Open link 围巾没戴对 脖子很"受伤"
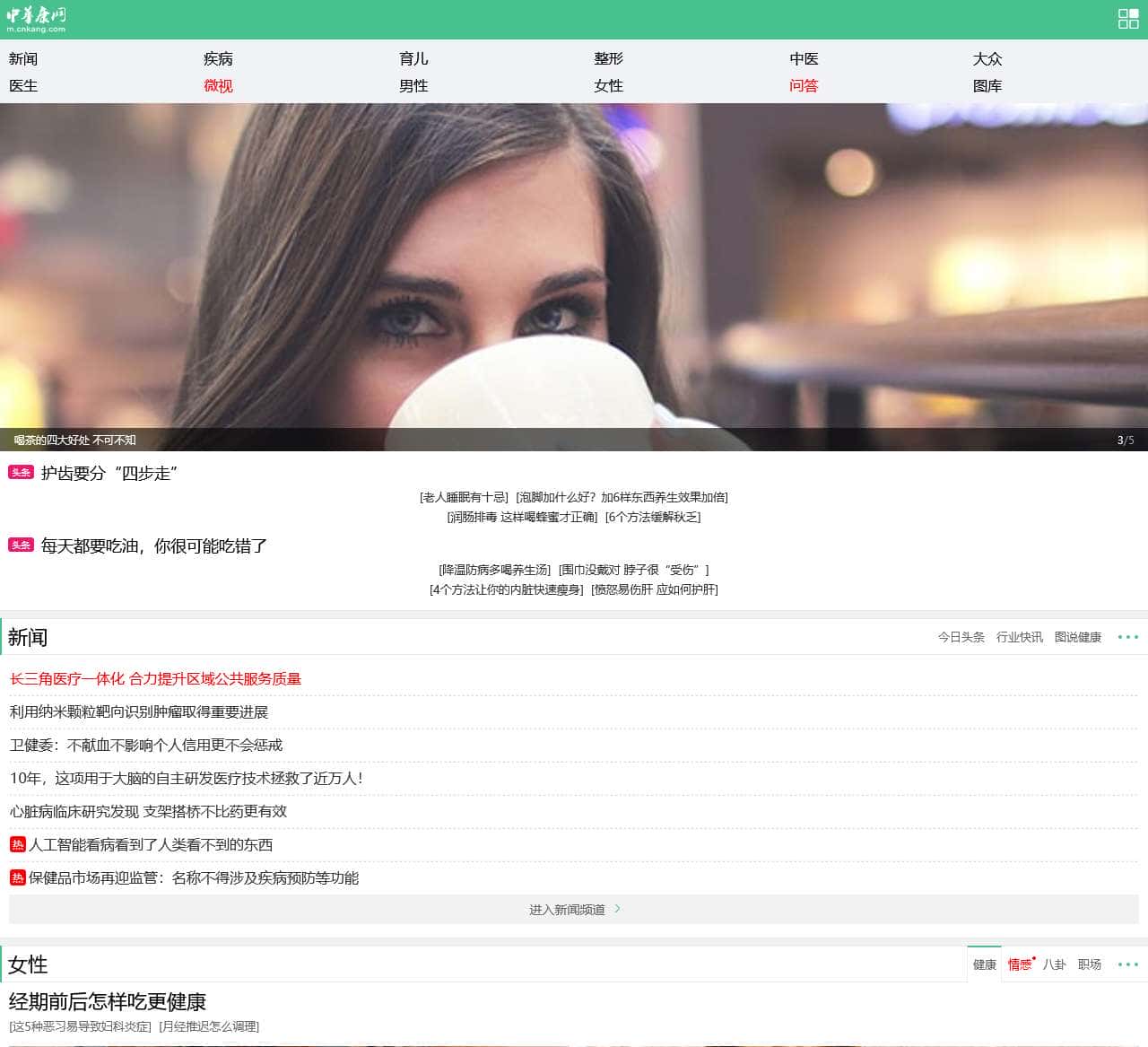The width and height of the screenshot is (1148, 1047). (x=634, y=570)
